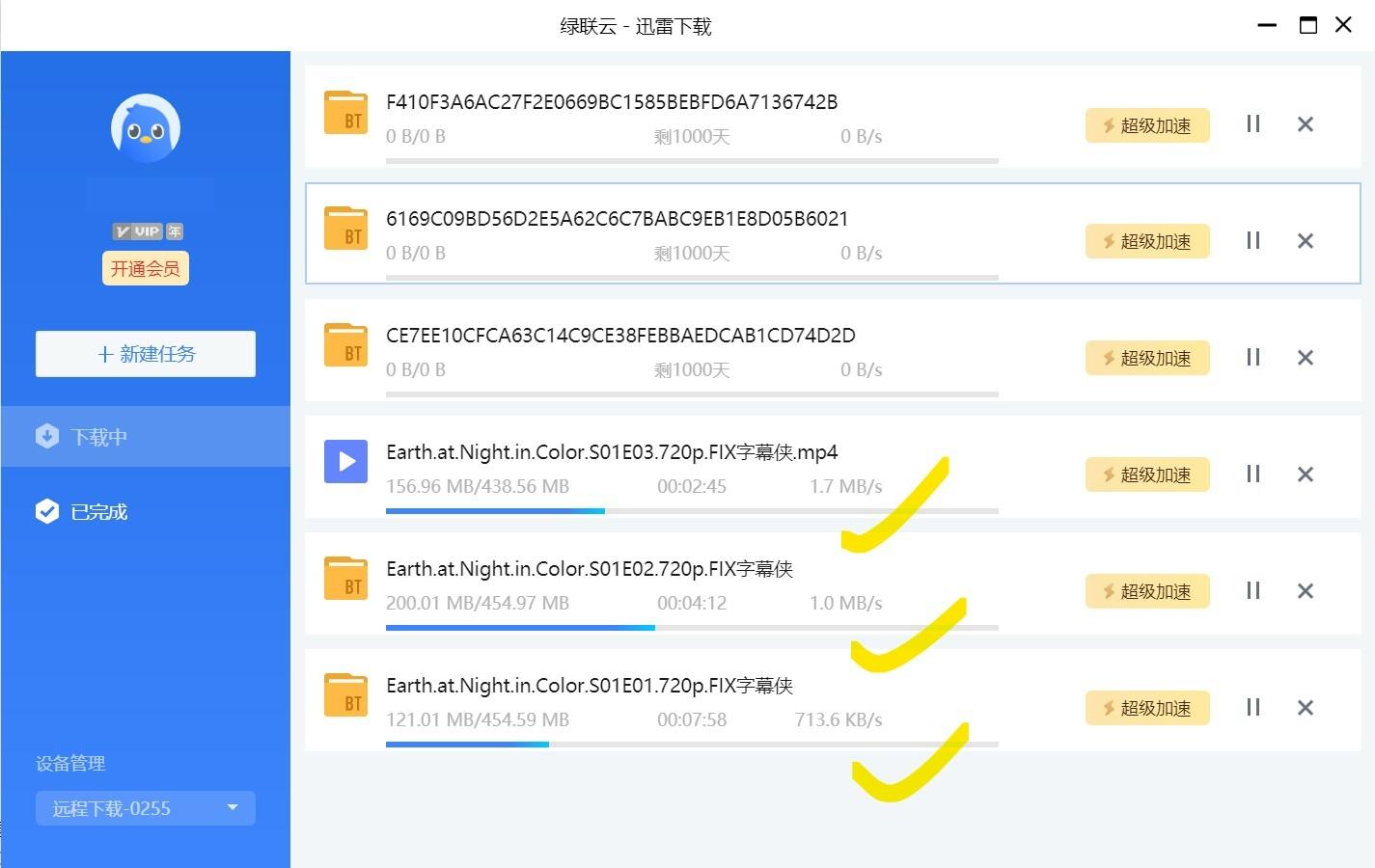The height and width of the screenshot is (868, 1375).
Task: Enable 超级加速 for 6169C09B task
Action: (1147, 241)
